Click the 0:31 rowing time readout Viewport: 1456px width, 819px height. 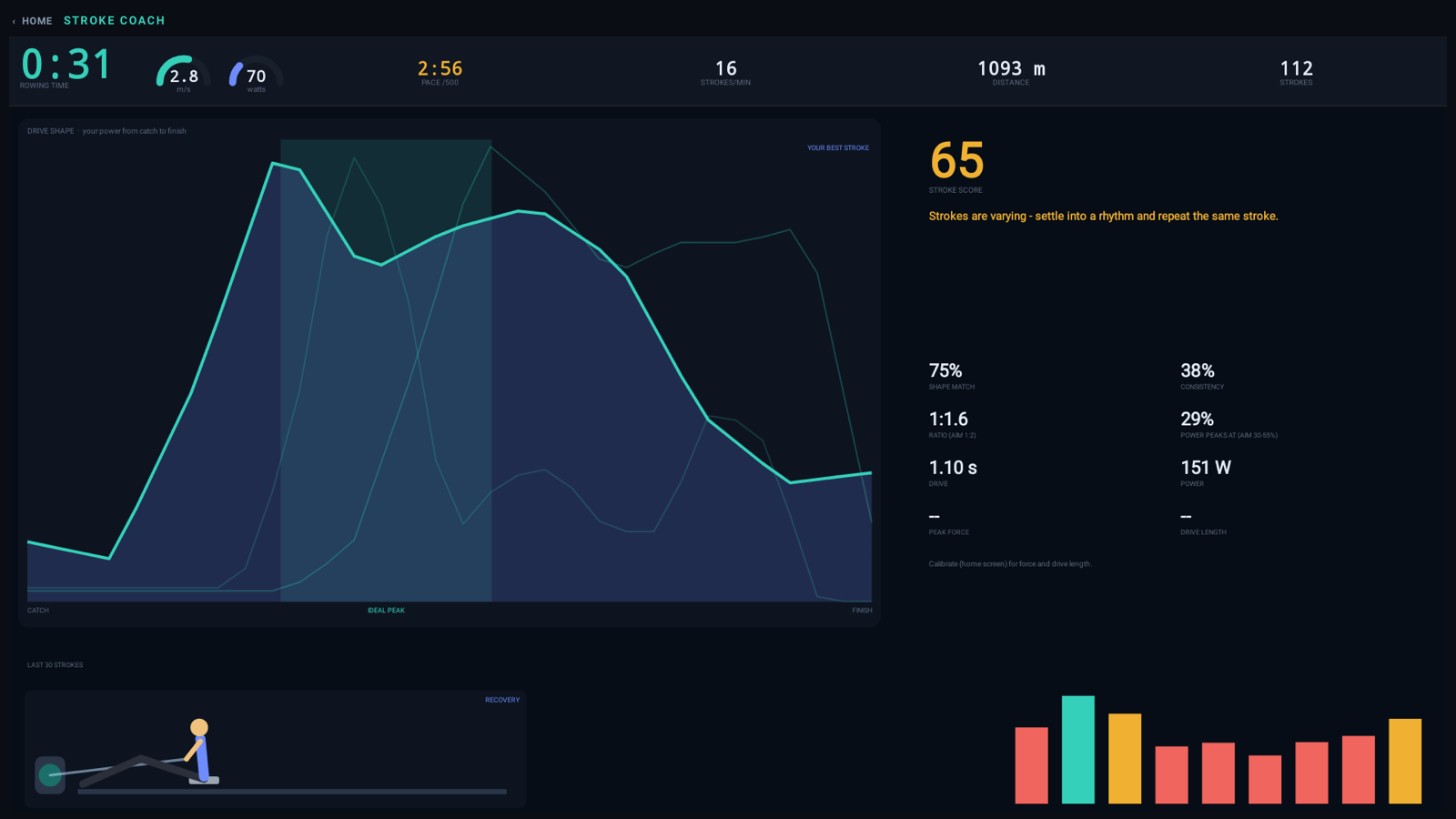tap(66, 65)
